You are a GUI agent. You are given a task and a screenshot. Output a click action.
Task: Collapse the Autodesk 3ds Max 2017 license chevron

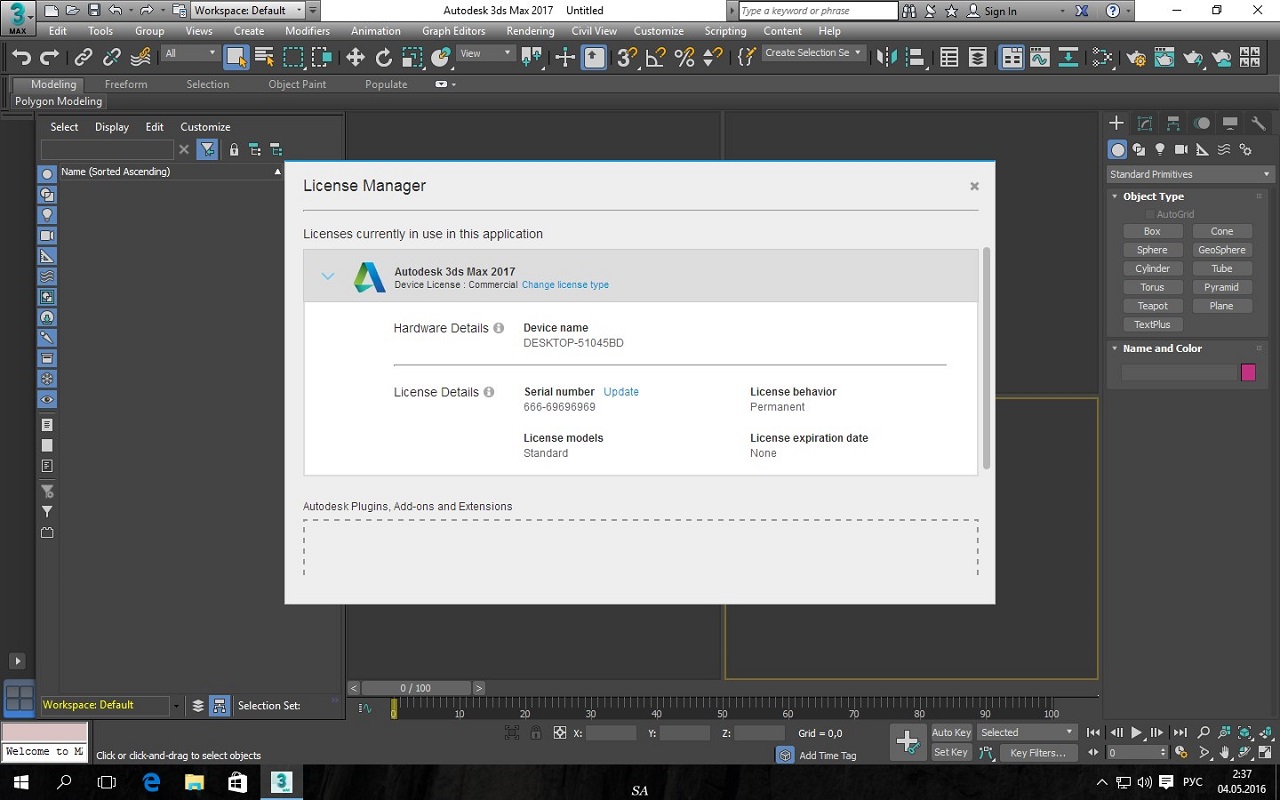(328, 276)
